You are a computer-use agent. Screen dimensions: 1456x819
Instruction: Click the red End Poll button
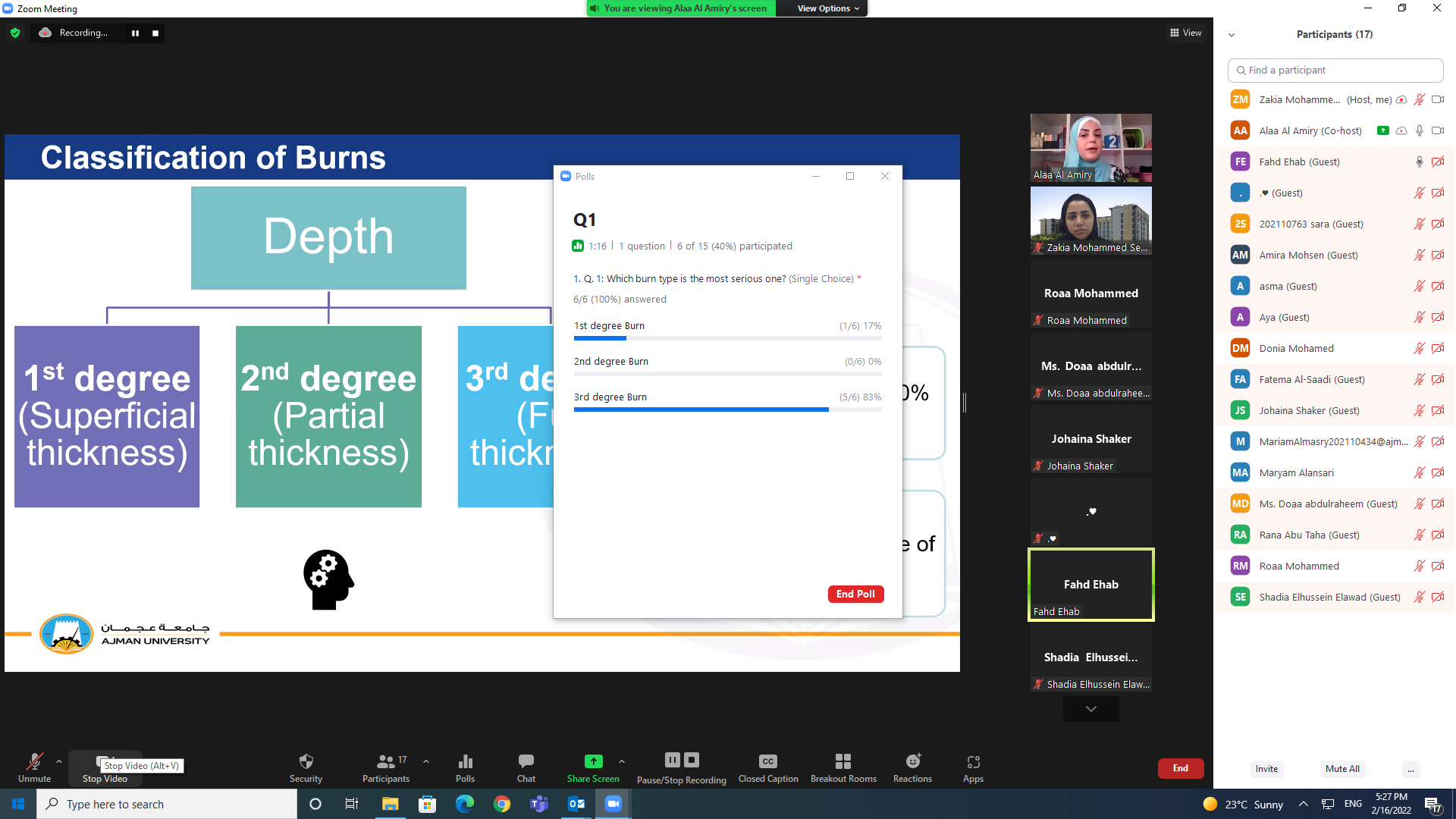[855, 594]
